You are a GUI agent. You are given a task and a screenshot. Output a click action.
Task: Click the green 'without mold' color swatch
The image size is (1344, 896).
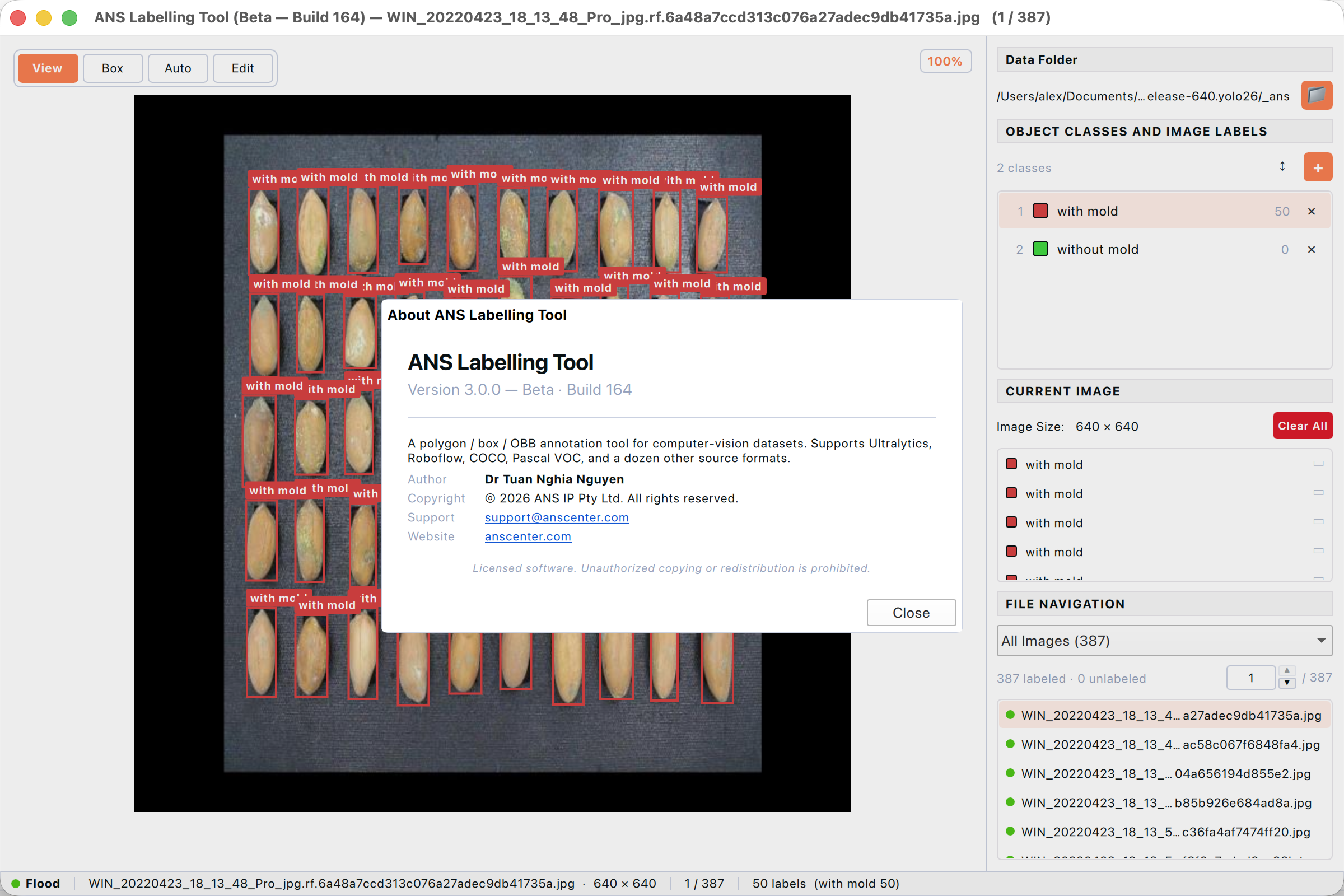[1040, 249]
